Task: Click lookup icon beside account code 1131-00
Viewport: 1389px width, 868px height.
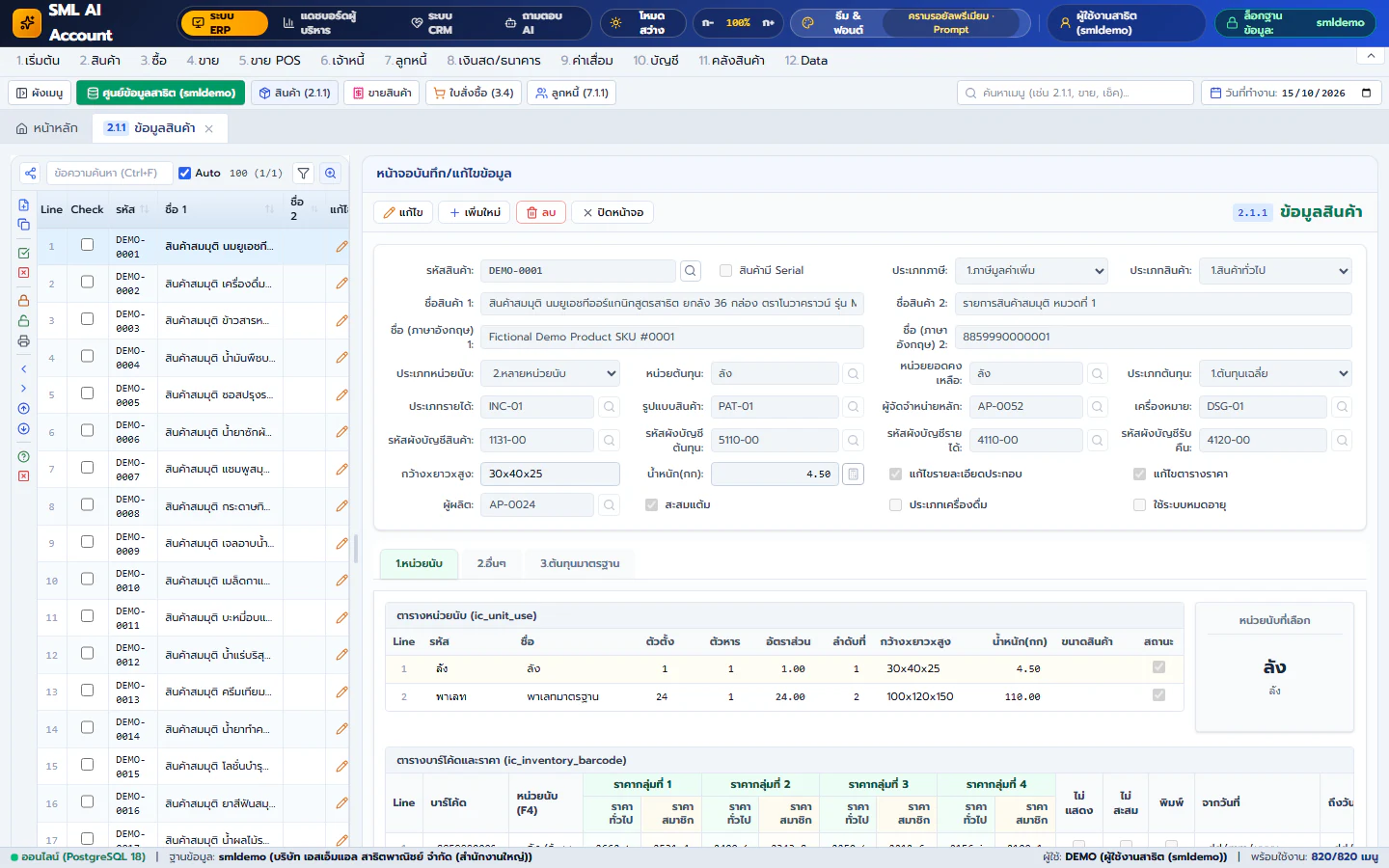Action: (610, 441)
